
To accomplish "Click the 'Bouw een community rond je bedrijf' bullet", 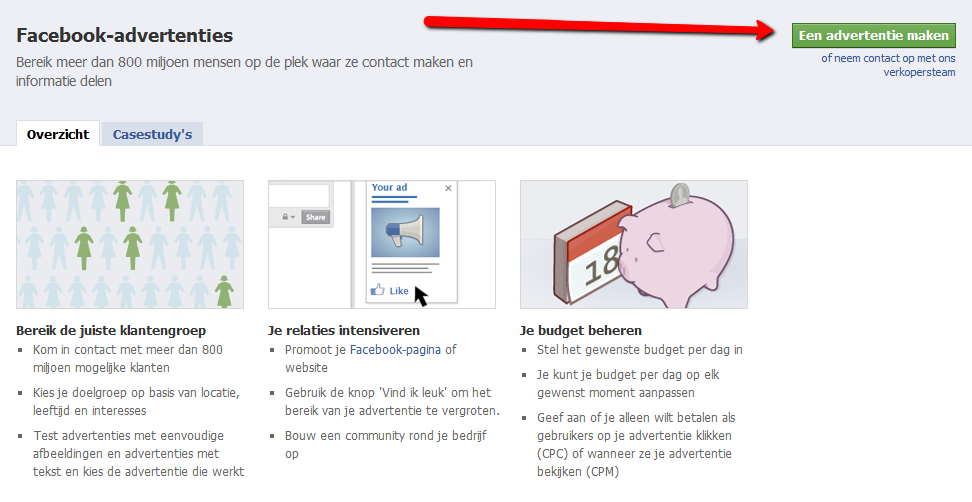I will coord(386,445).
